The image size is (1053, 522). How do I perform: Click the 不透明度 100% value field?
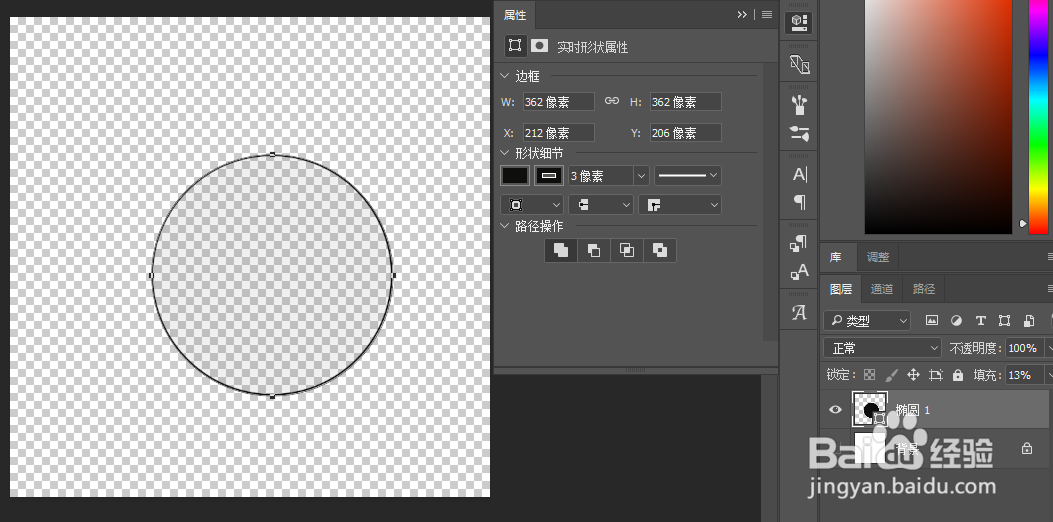(1023, 348)
